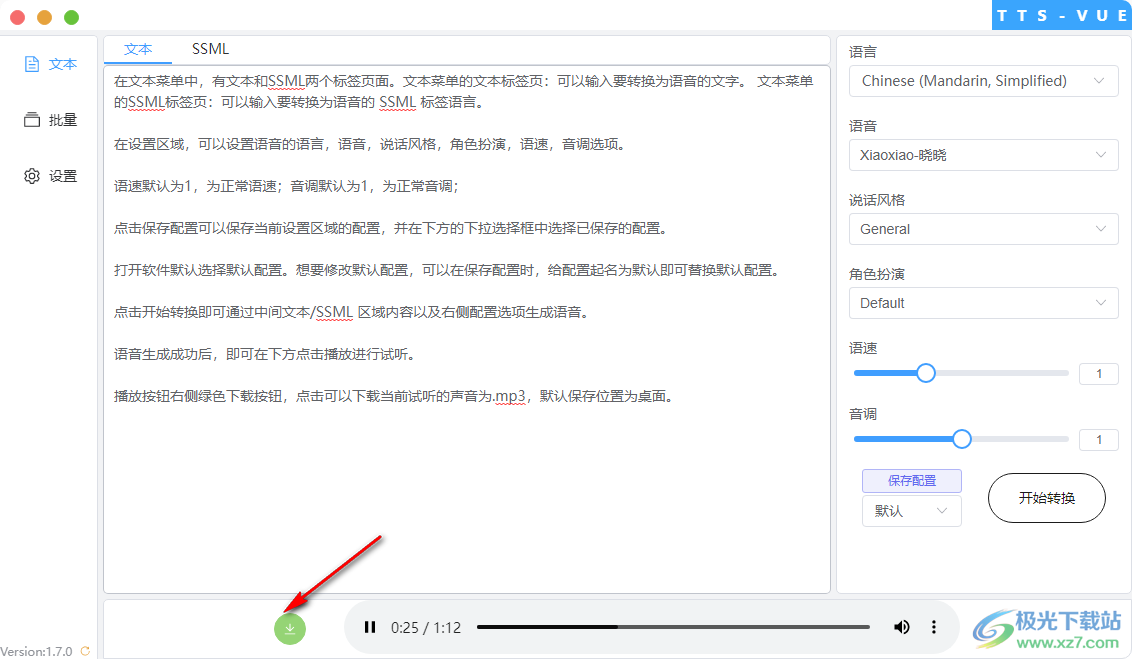1132x659 pixels.
Task: Open the 文本 text panel in sidebar
Action: [x=52, y=63]
